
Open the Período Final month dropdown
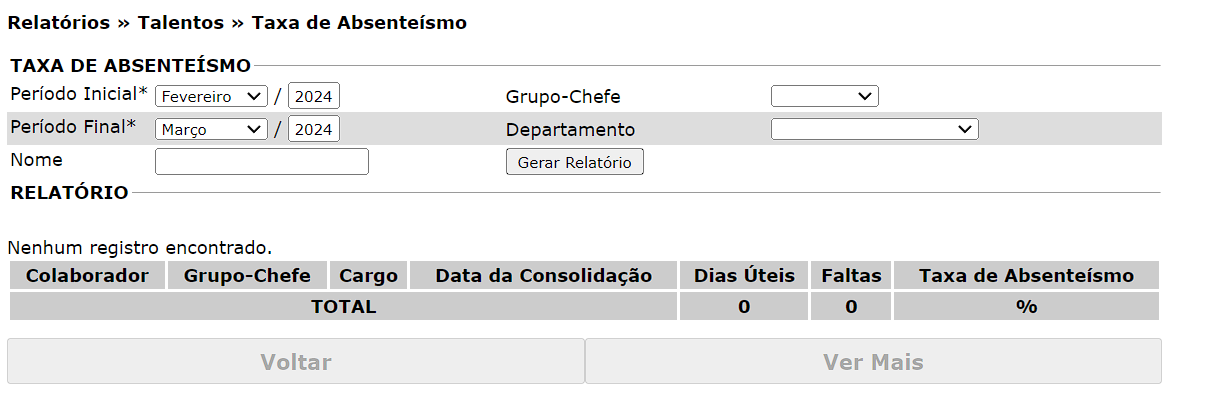click(x=211, y=129)
